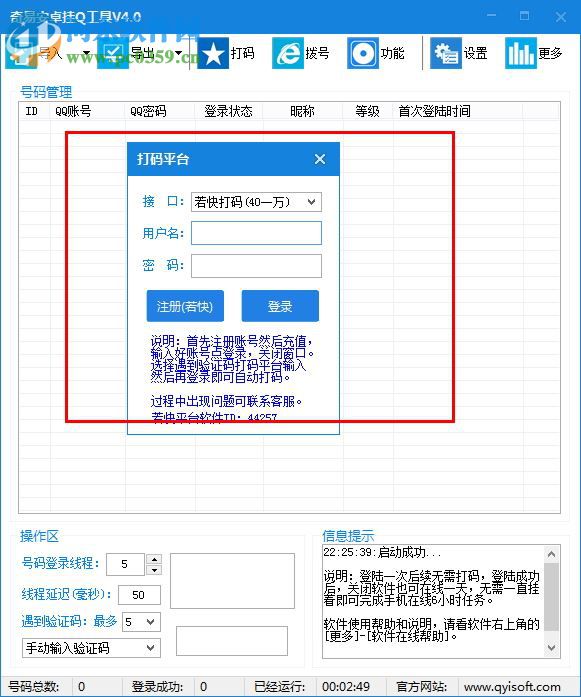Click the empty box below the 最多 dropdown
The height and width of the screenshot is (697, 581).
[x=232, y=641]
